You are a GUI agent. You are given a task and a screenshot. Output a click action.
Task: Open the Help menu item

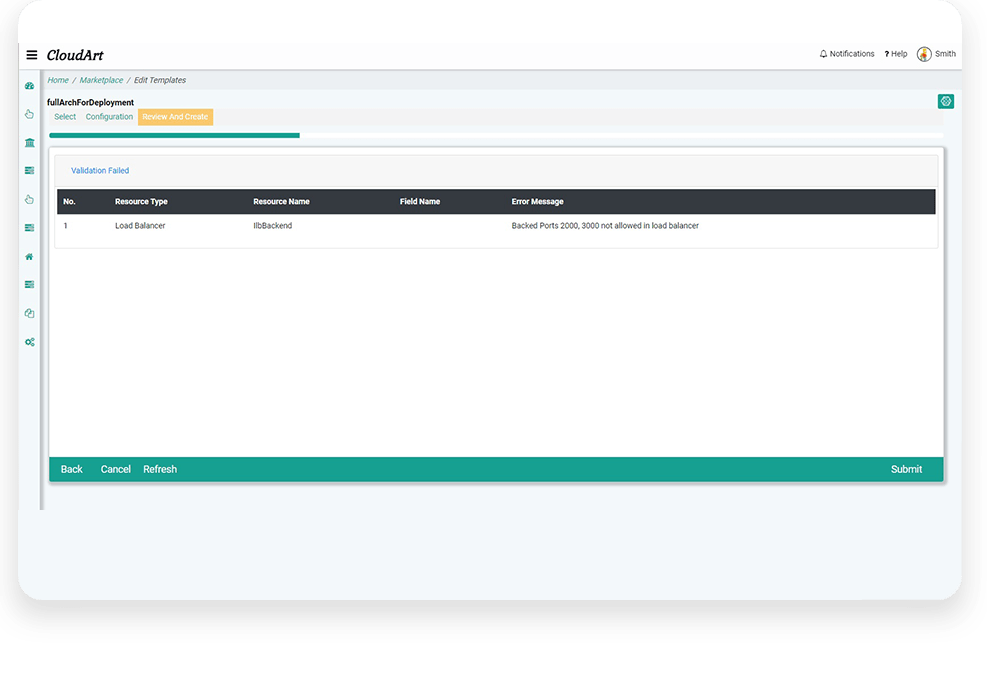(x=896, y=54)
